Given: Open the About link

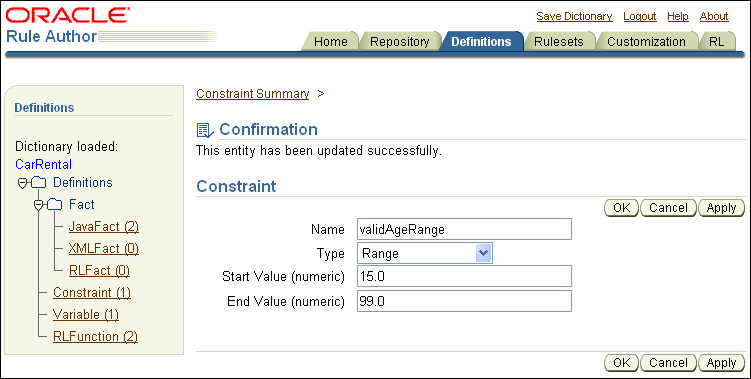Looking at the screenshot, I should pyautogui.click(x=714, y=16).
